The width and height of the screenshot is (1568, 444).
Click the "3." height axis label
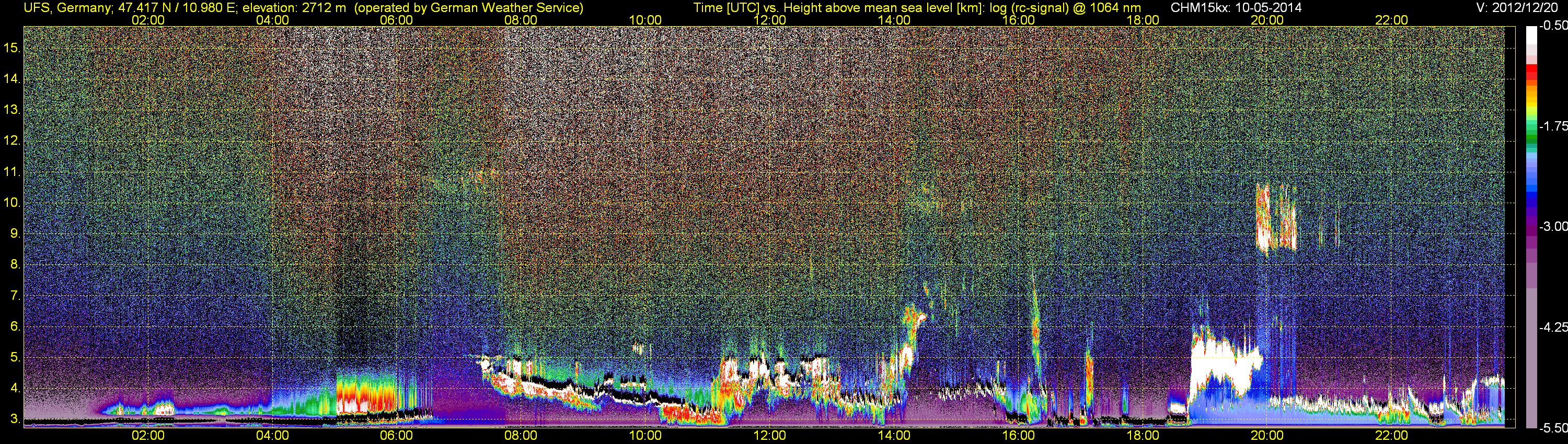(x=15, y=419)
